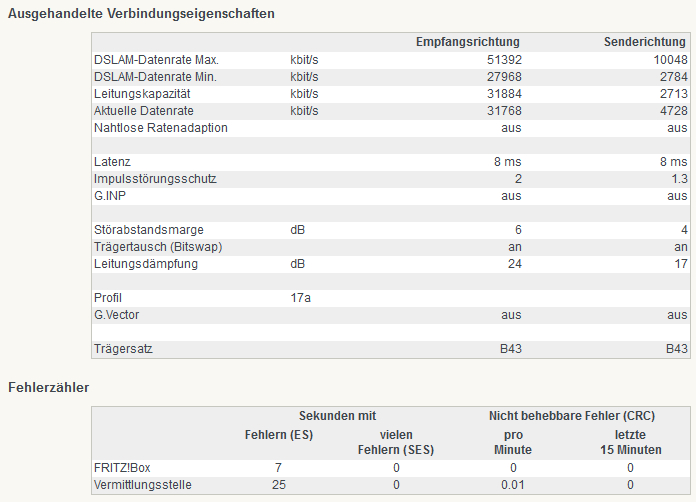Click the 'Empfangsrichtung' column header
The height and width of the screenshot is (502, 696).
468,42
